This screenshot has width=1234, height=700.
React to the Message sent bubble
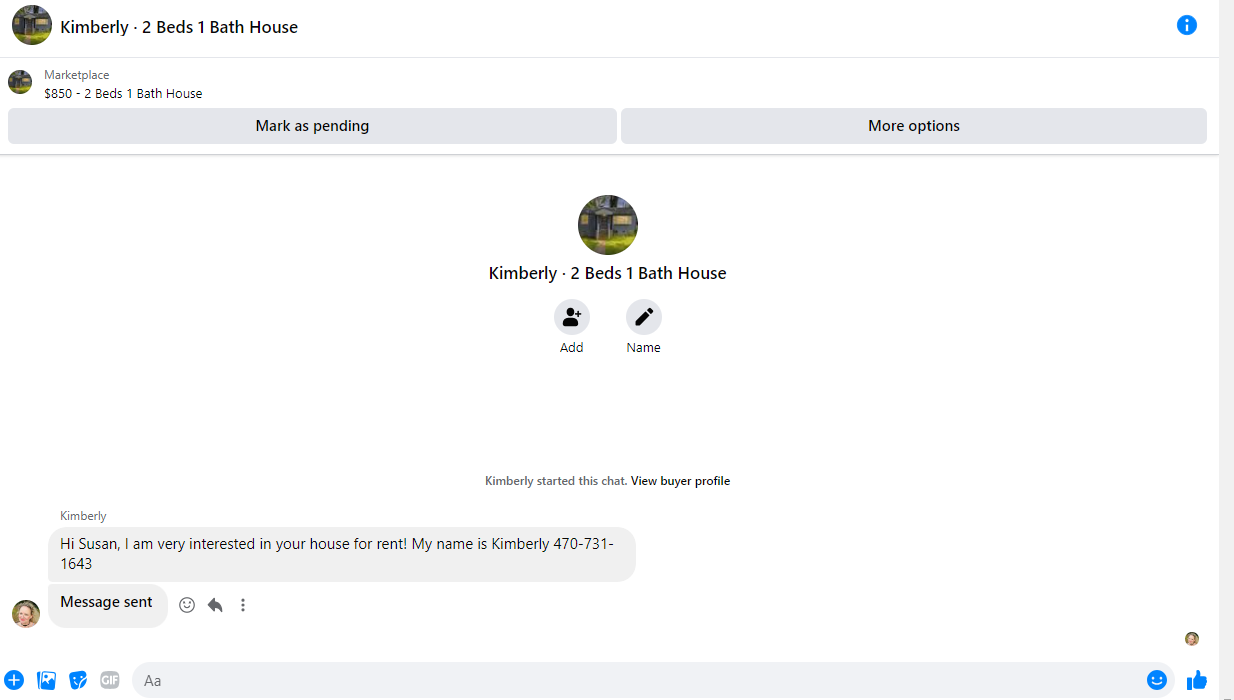click(187, 605)
